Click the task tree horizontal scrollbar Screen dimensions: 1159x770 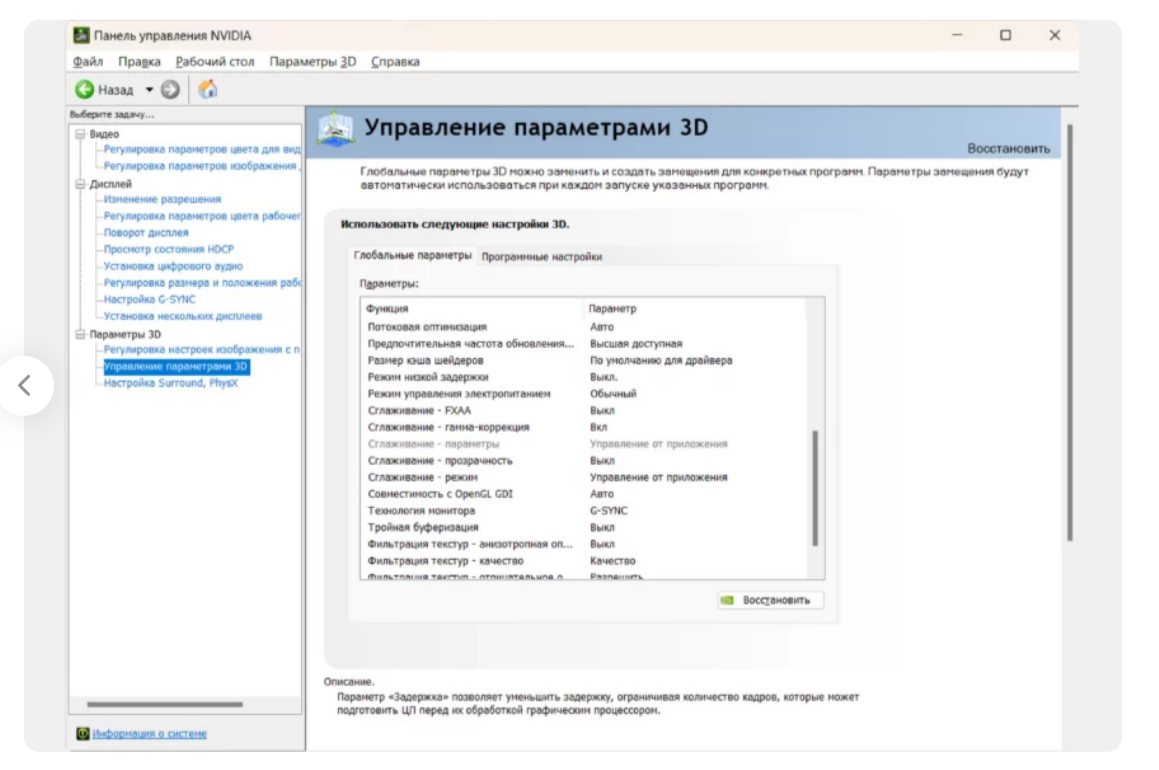[165, 704]
